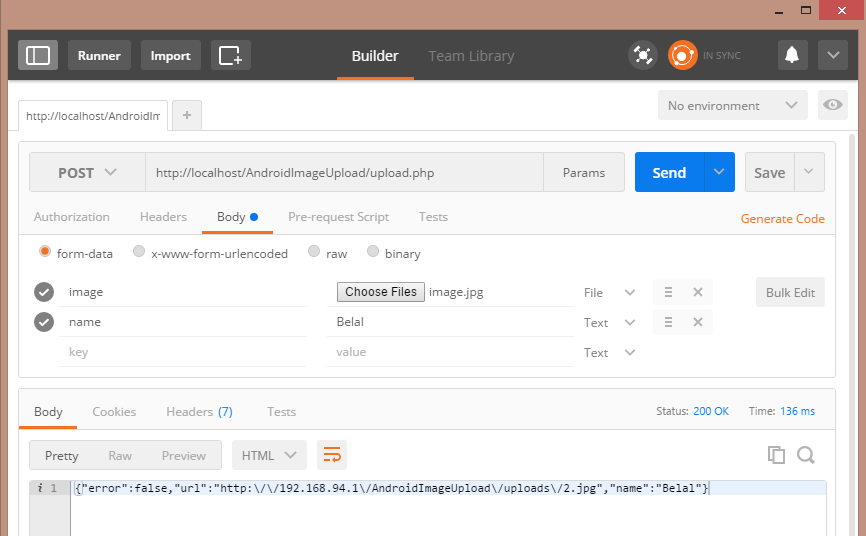Click the Generate Code link
Viewport: 866px width, 536px height.
tap(783, 219)
